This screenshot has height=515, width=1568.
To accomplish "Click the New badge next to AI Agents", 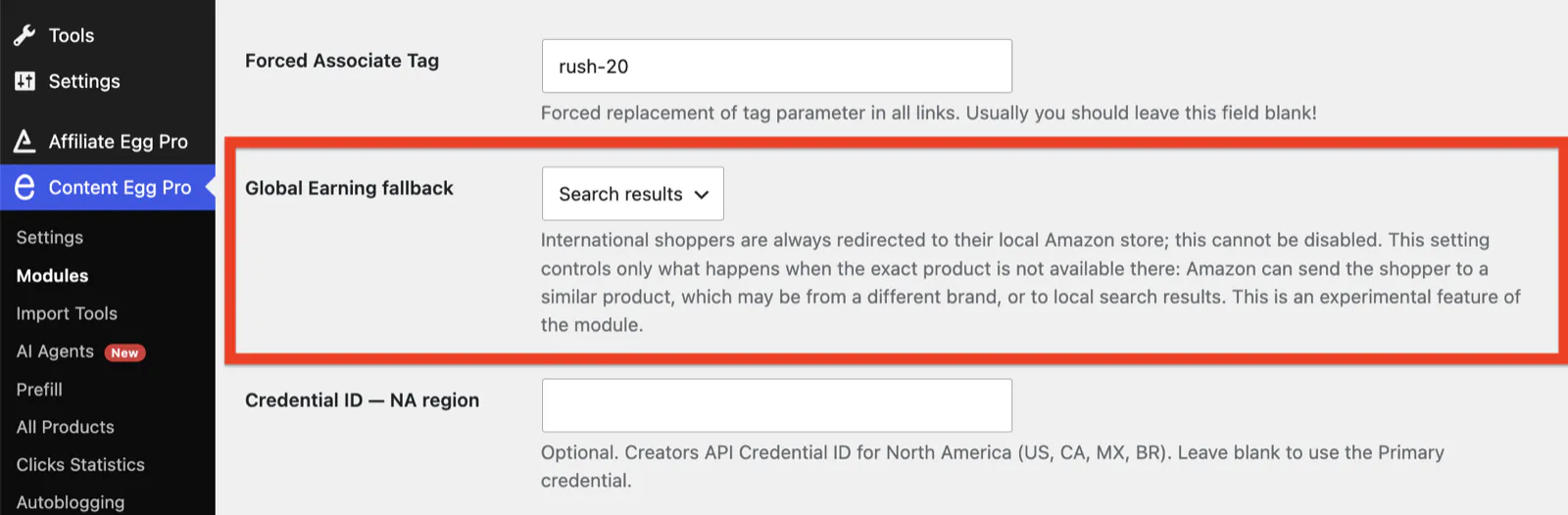I will click(x=124, y=352).
